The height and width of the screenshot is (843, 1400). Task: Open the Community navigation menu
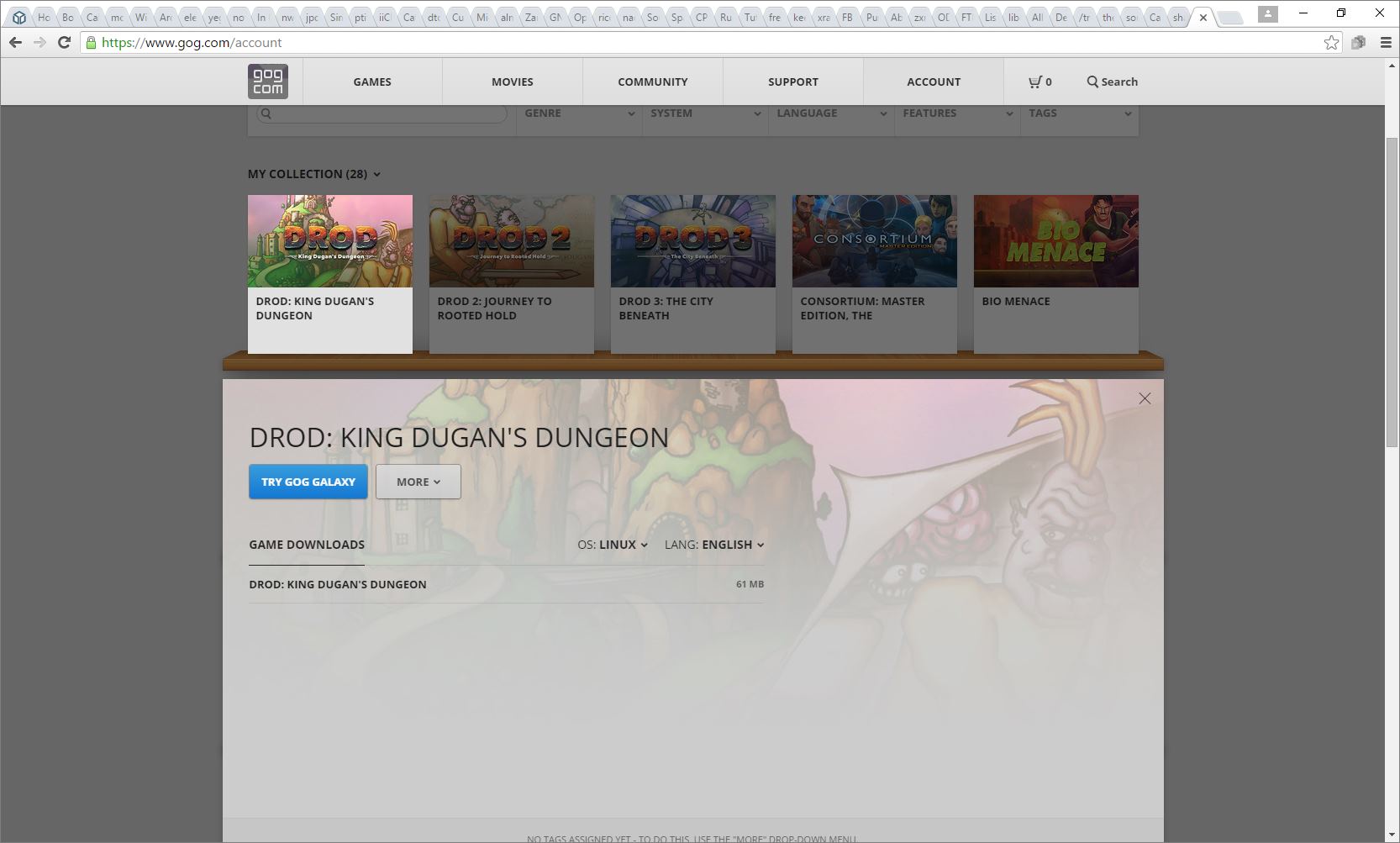coord(652,82)
